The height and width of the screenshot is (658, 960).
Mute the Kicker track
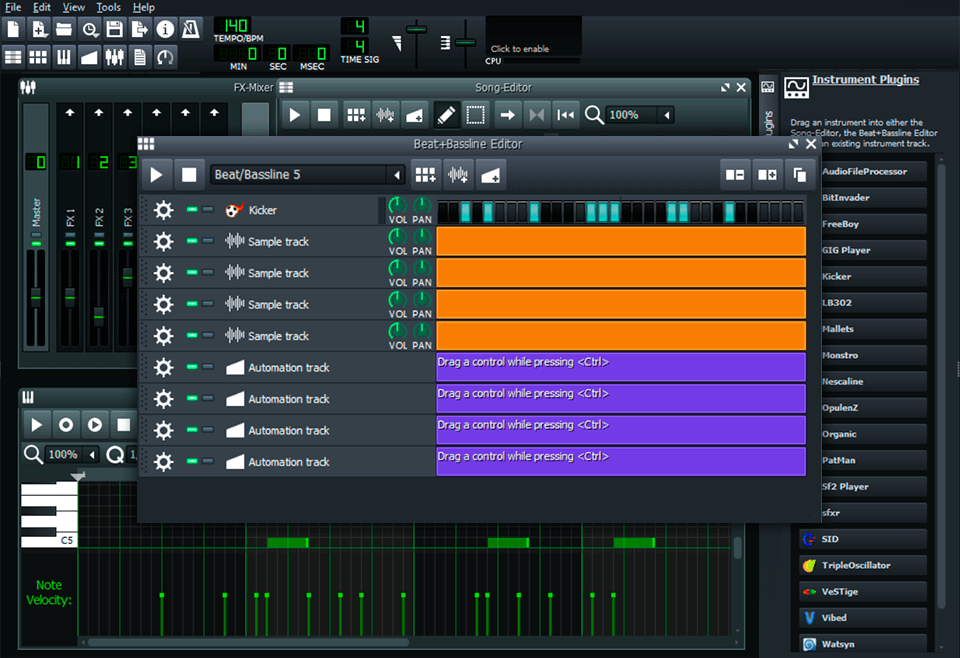point(191,209)
